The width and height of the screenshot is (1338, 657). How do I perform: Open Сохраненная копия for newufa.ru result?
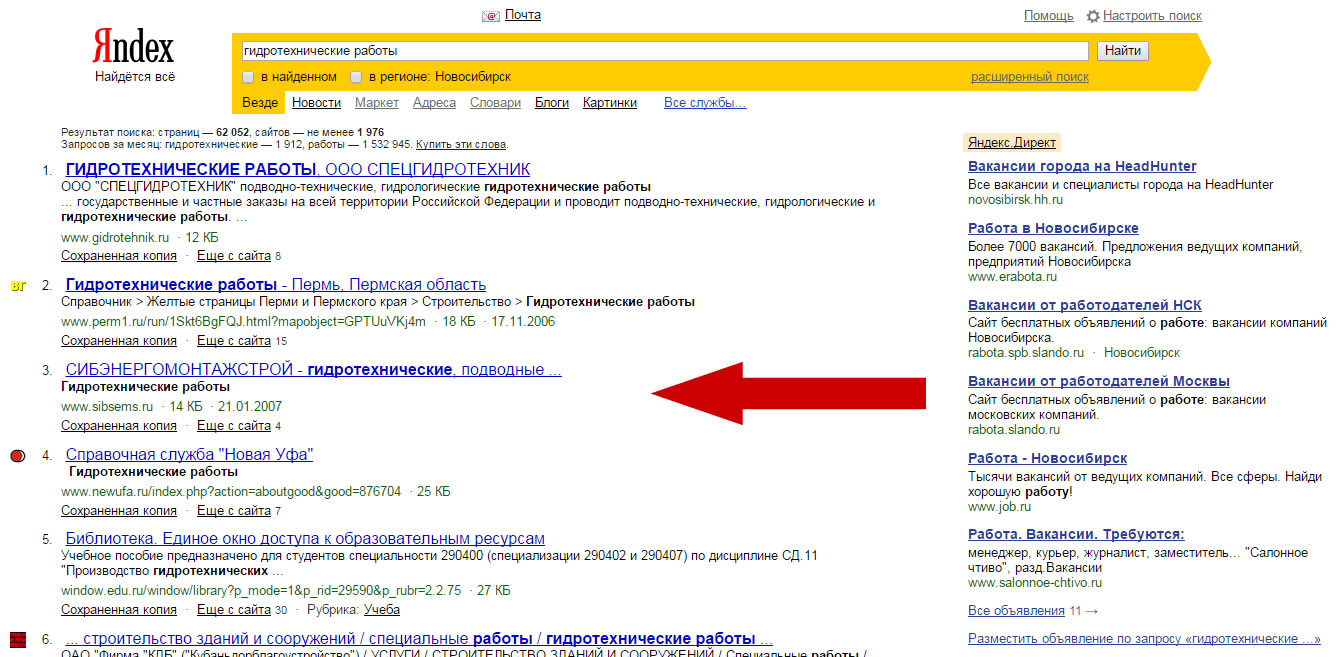[119, 511]
